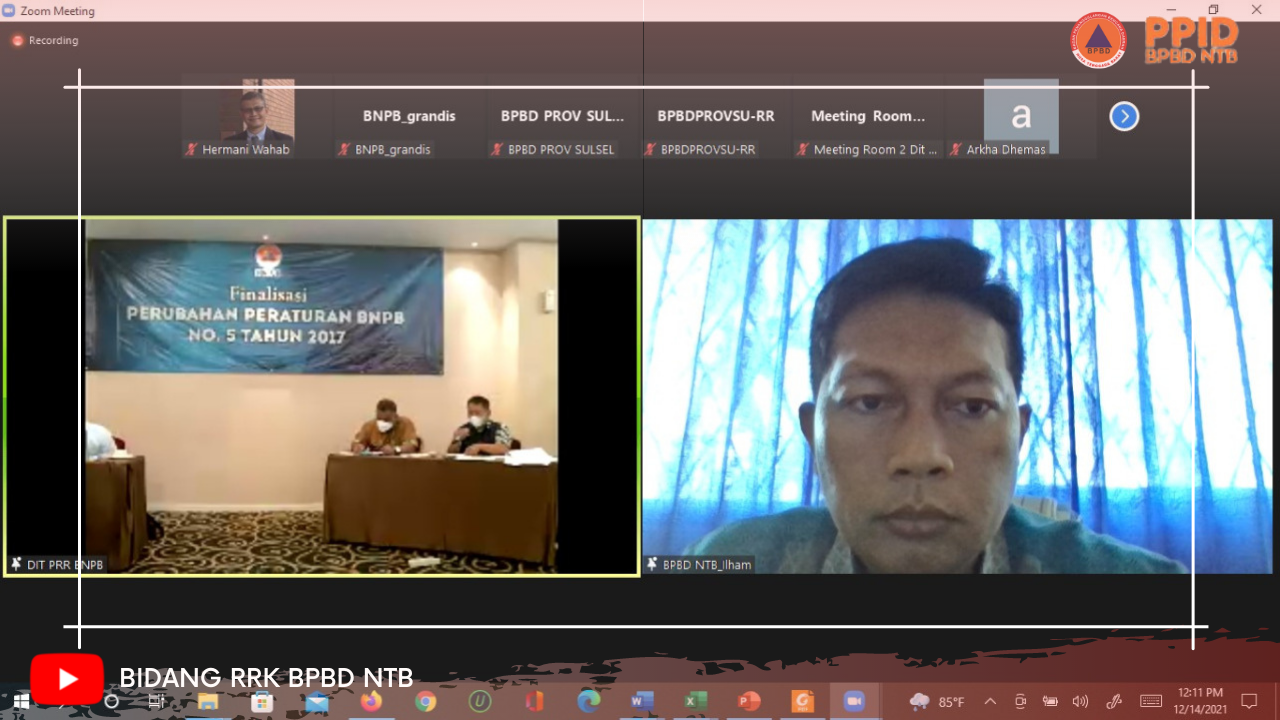Launch Excel from the taskbar

click(695, 702)
